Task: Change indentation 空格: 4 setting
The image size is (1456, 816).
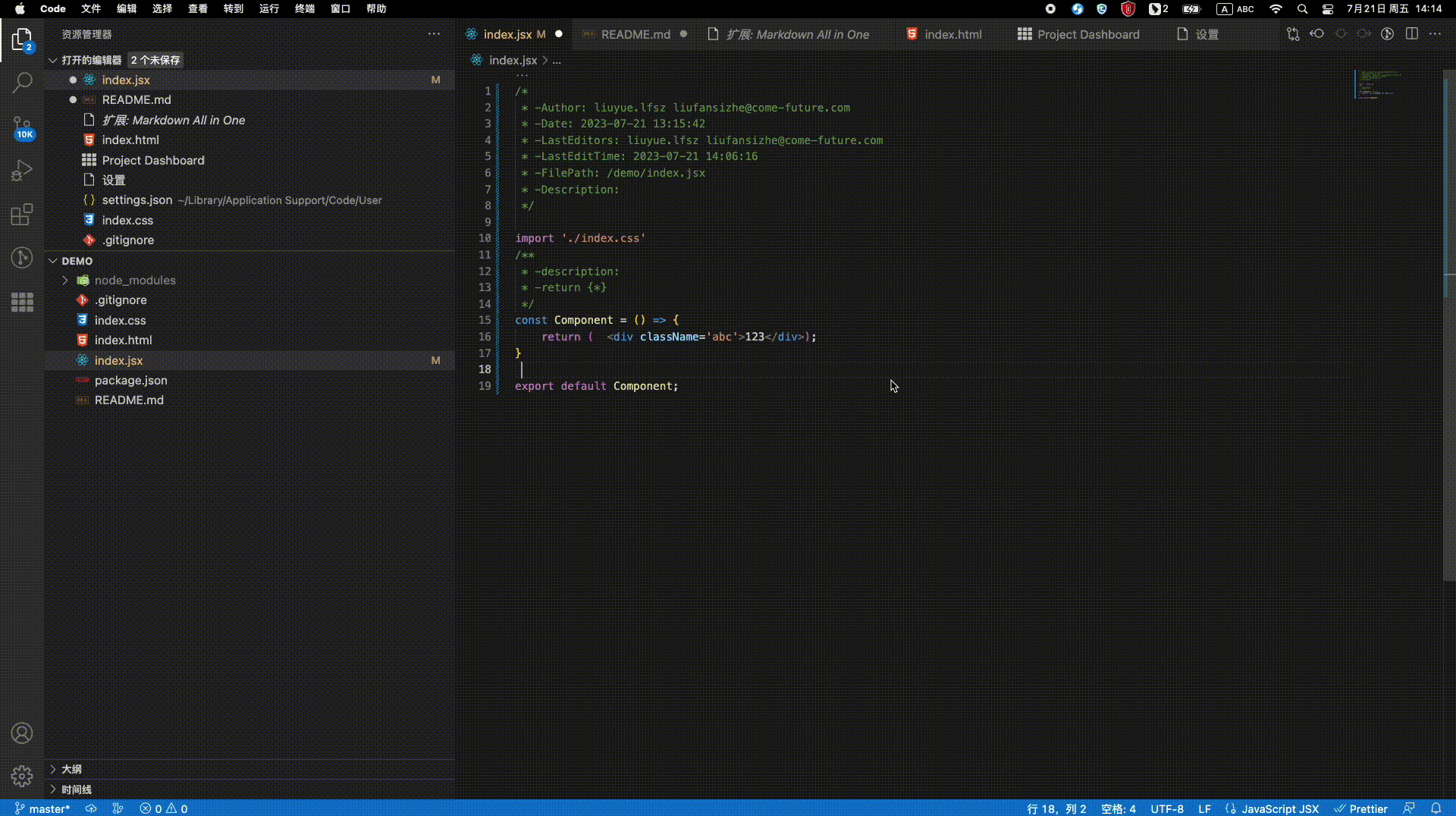Action: pos(1119,808)
